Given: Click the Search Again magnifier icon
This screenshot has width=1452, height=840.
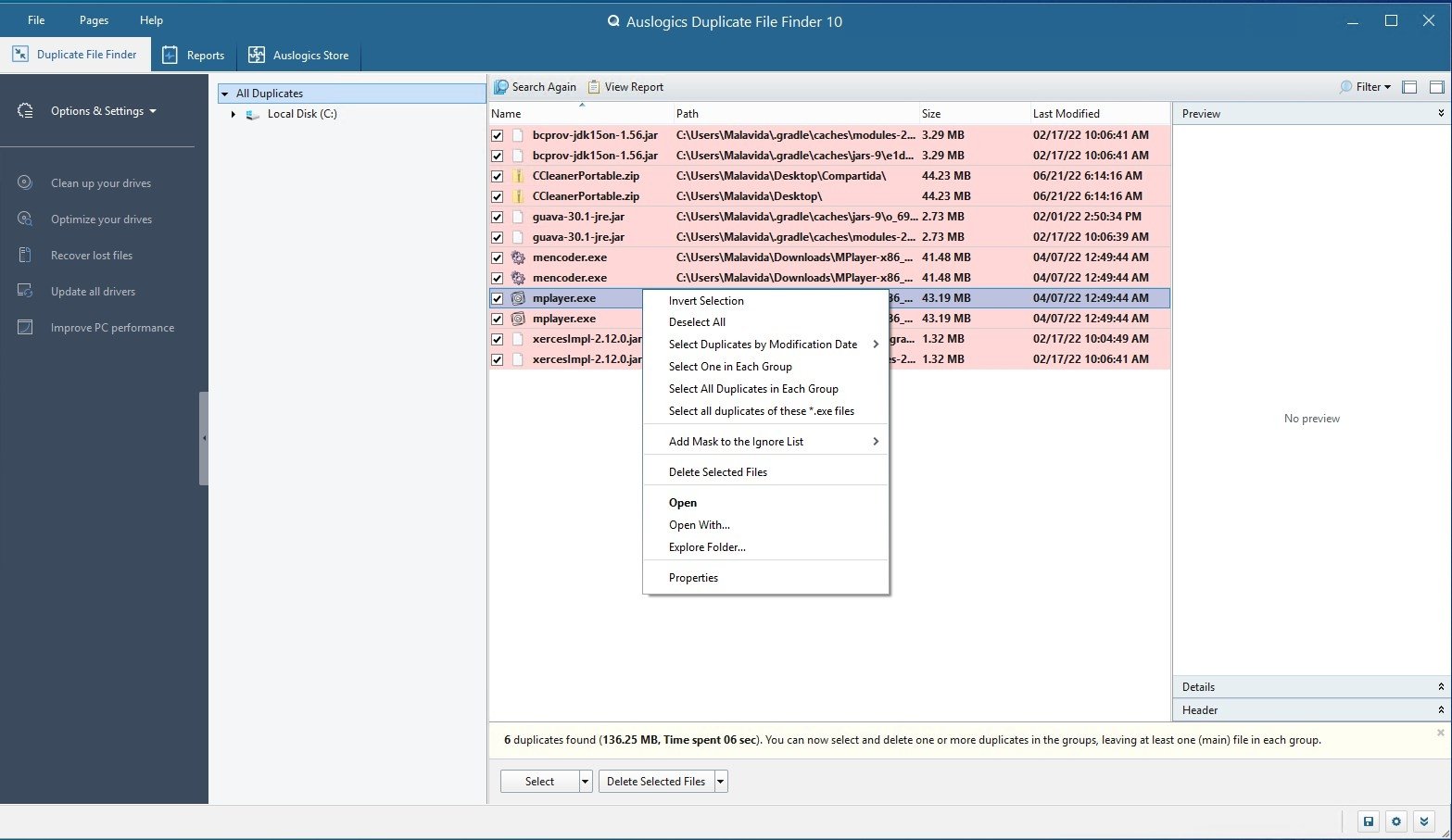Looking at the screenshot, I should (501, 86).
